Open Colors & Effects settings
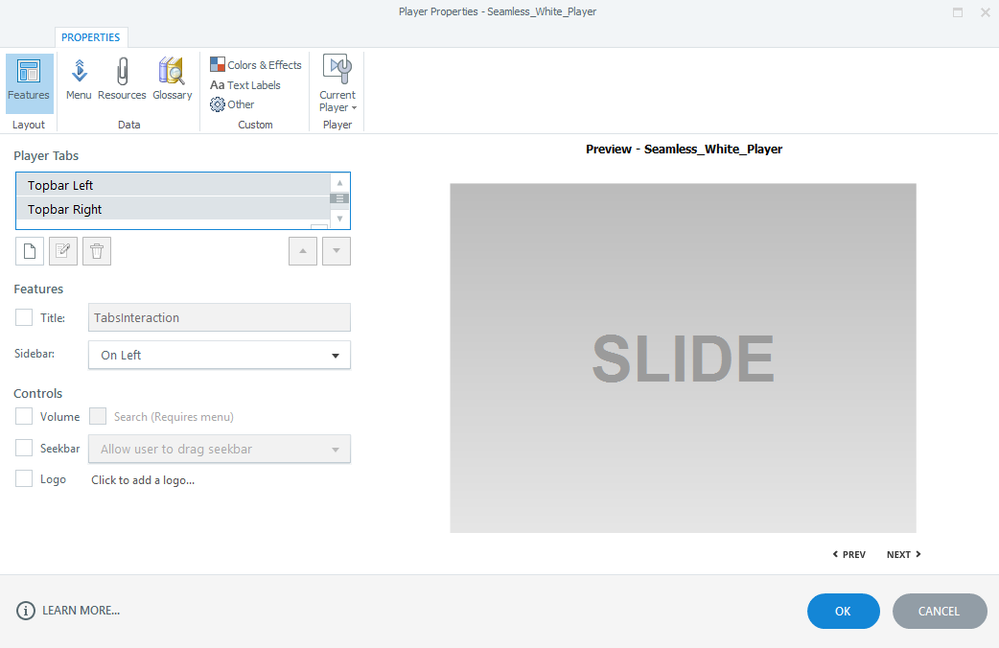 point(255,65)
